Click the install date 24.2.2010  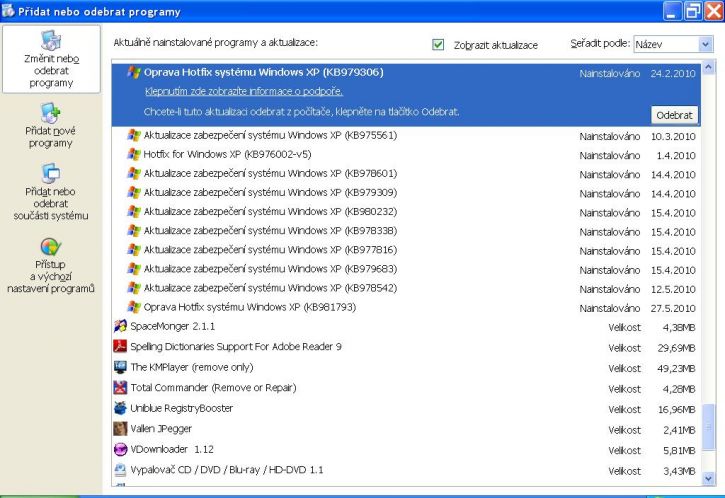(673, 73)
